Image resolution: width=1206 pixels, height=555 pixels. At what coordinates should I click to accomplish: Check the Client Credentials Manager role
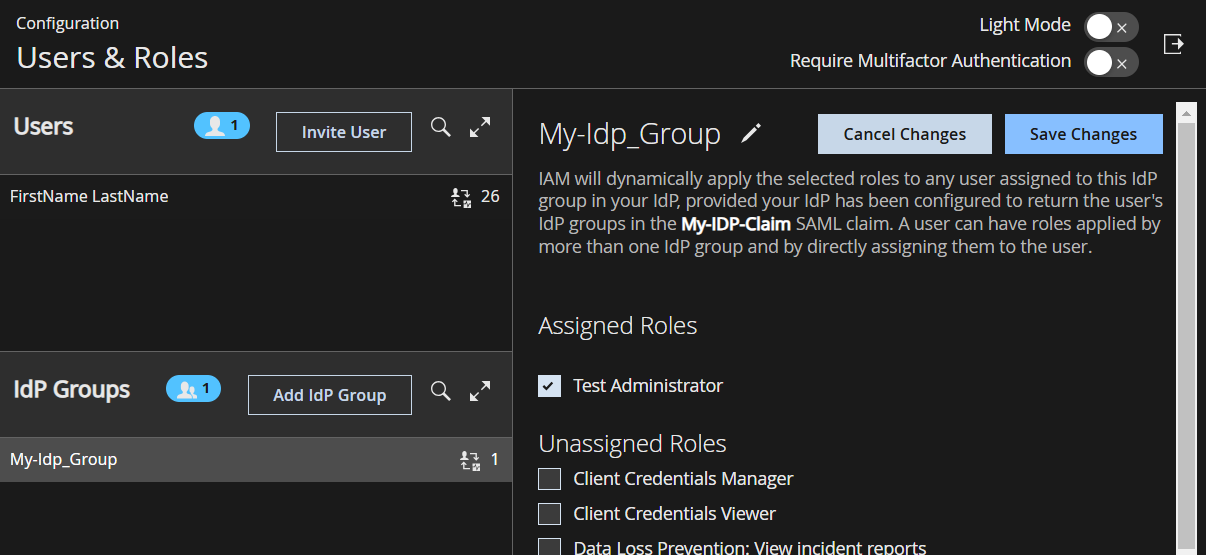pos(549,479)
